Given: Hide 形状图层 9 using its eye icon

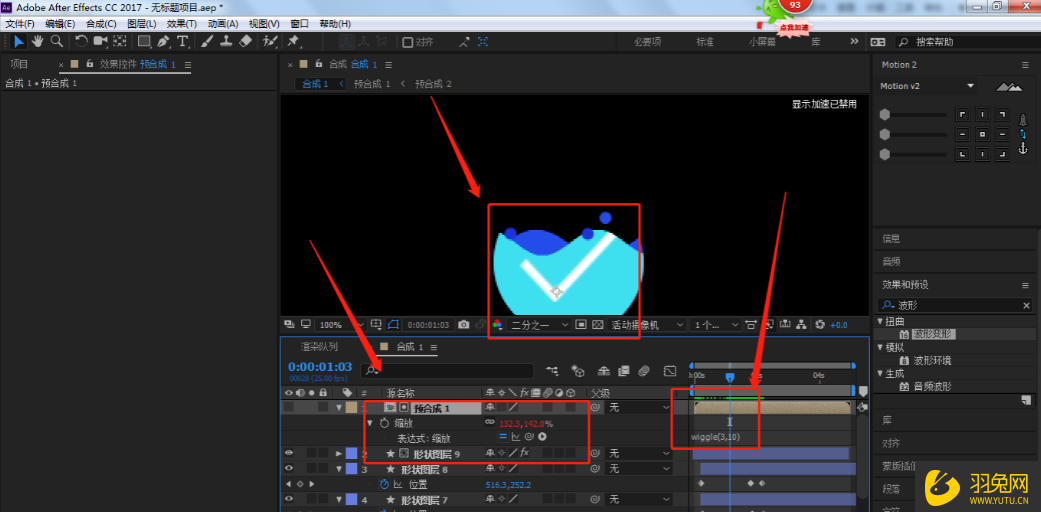Looking at the screenshot, I should [290, 453].
